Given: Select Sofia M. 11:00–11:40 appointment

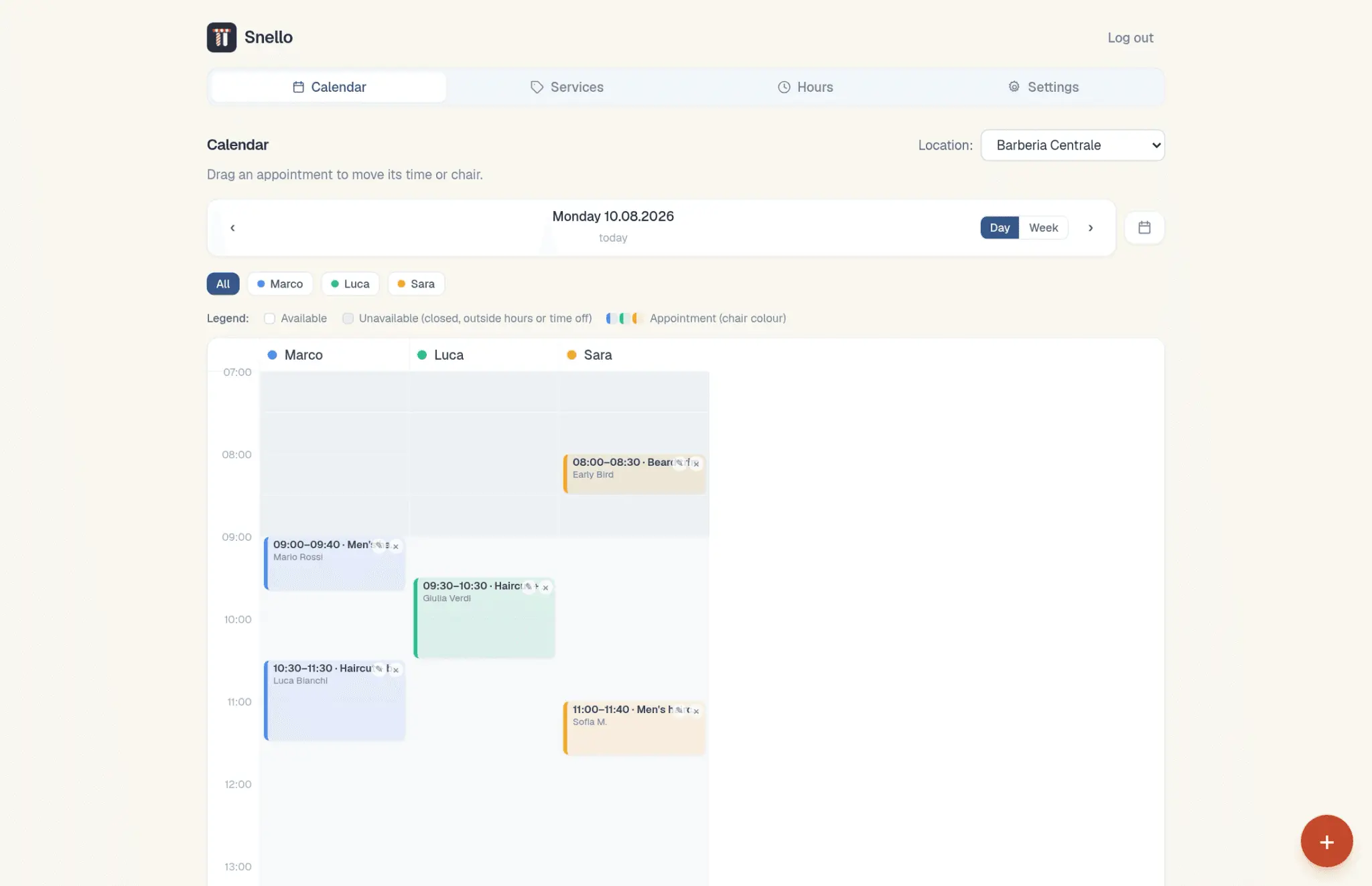Looking at the screenshot, I should coord(634,729).
